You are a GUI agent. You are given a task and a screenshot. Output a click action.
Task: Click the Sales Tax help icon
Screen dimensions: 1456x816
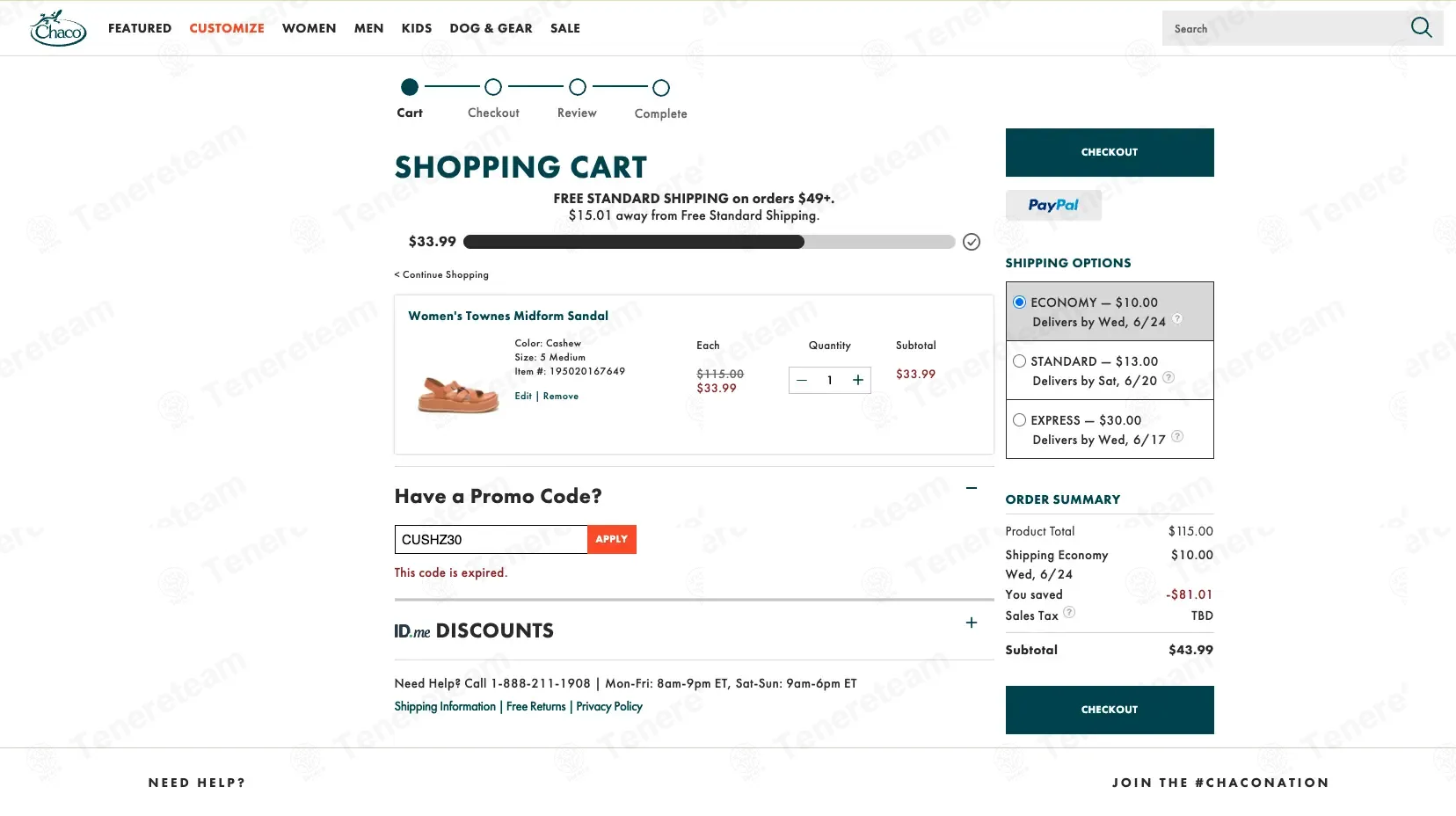point(1069,613)
